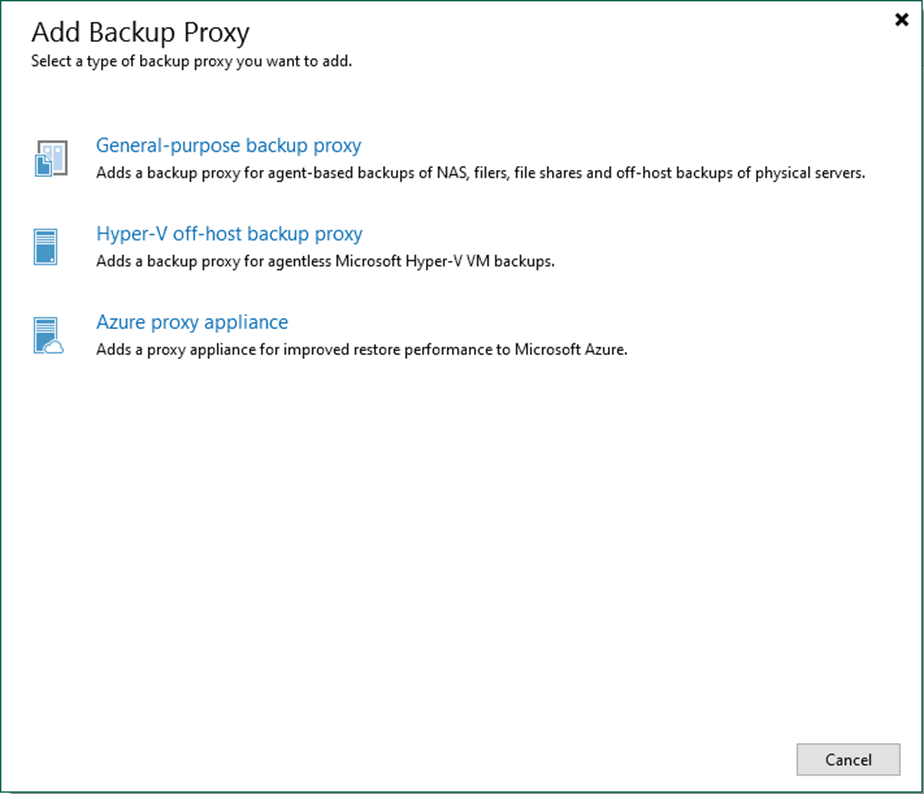Click description about restore performance to Microsoft Azure
The width and height of the screenshot is (924, 794).
tap(362, 350)
